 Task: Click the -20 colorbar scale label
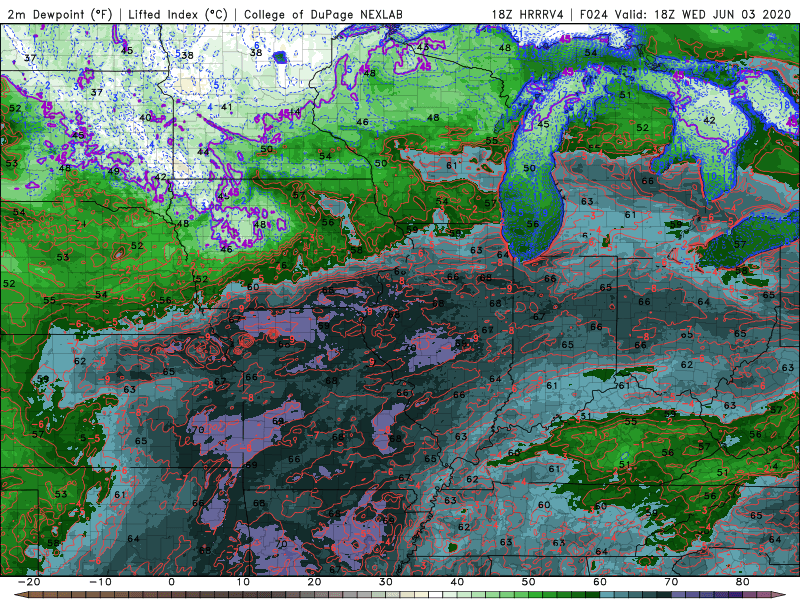click(29, 582)
